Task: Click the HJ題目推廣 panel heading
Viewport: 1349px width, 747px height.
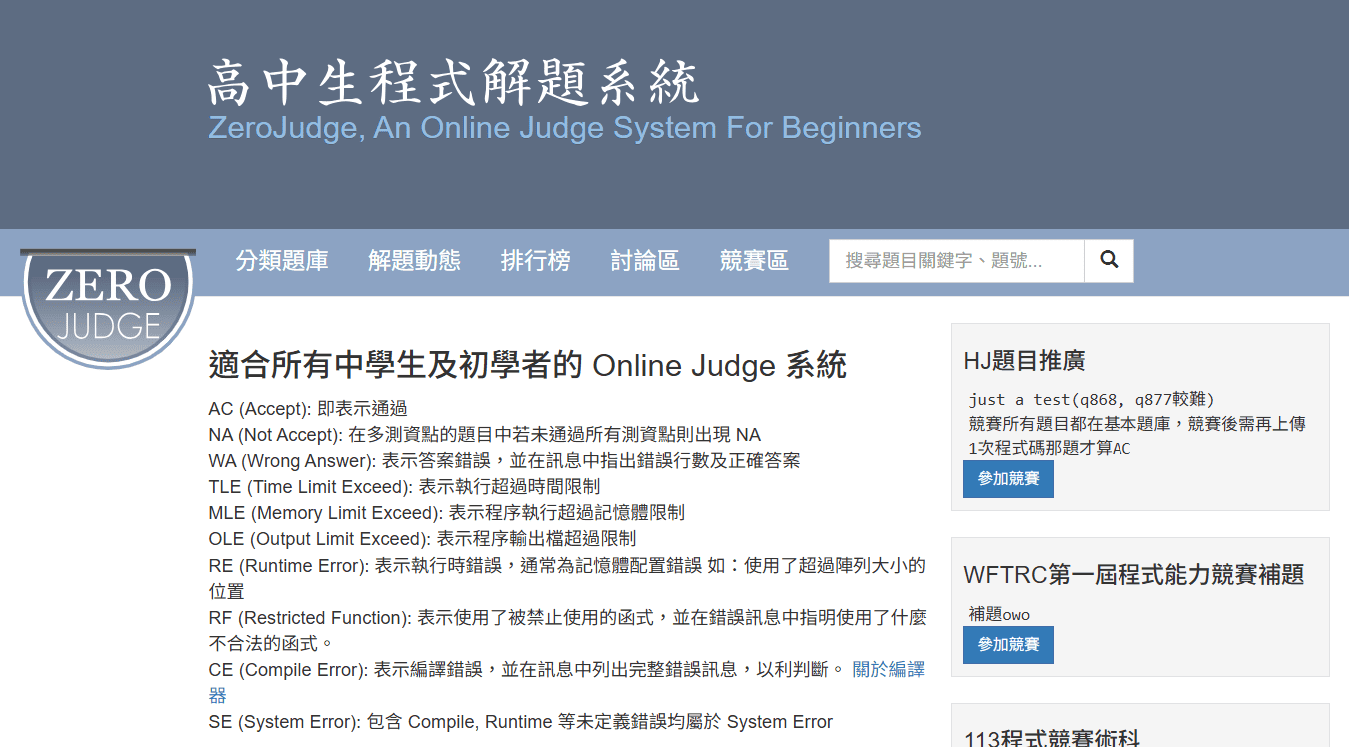Action: click(1024, 361)
